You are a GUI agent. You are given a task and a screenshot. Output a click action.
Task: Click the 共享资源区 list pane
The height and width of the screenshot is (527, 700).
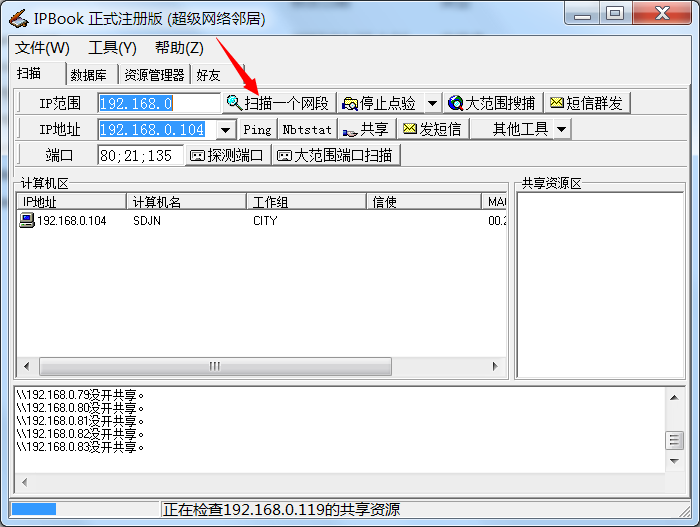pos(600,285)
